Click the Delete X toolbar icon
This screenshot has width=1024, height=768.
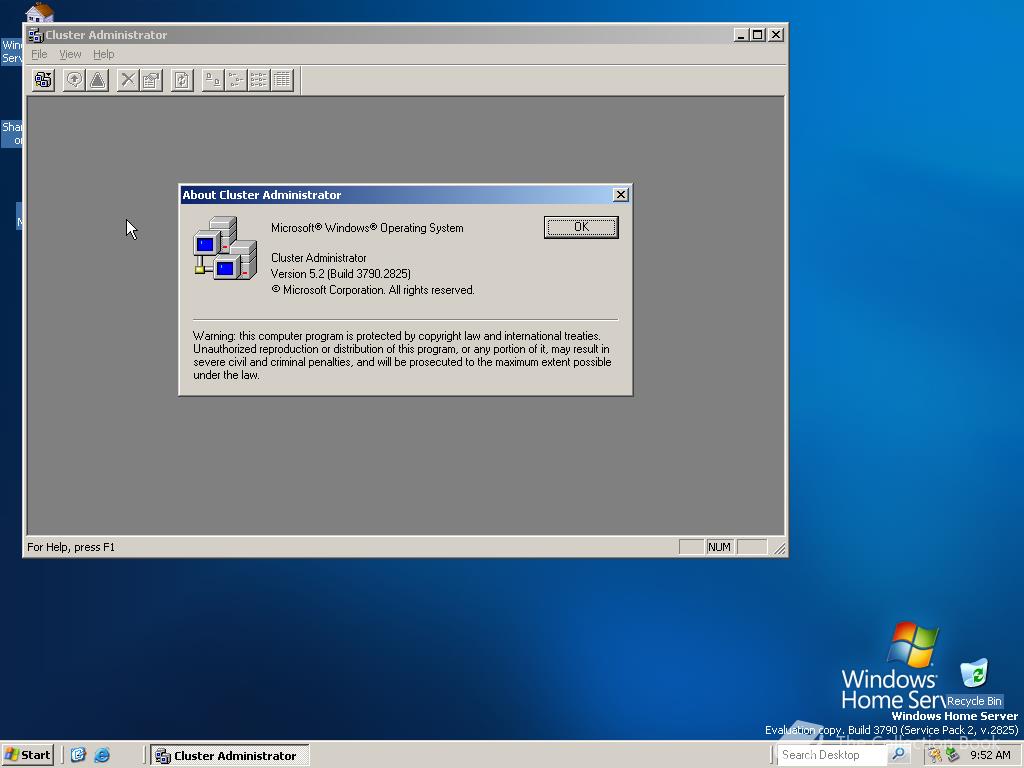pyautogui.click(x=128, y=80)
